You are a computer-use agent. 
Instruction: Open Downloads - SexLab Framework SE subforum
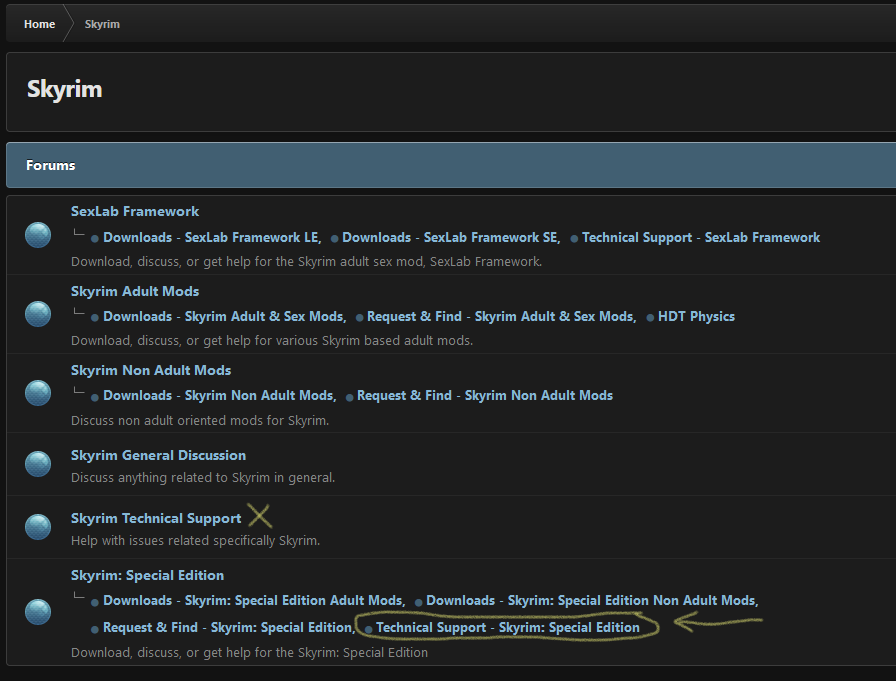click(451, 237)
